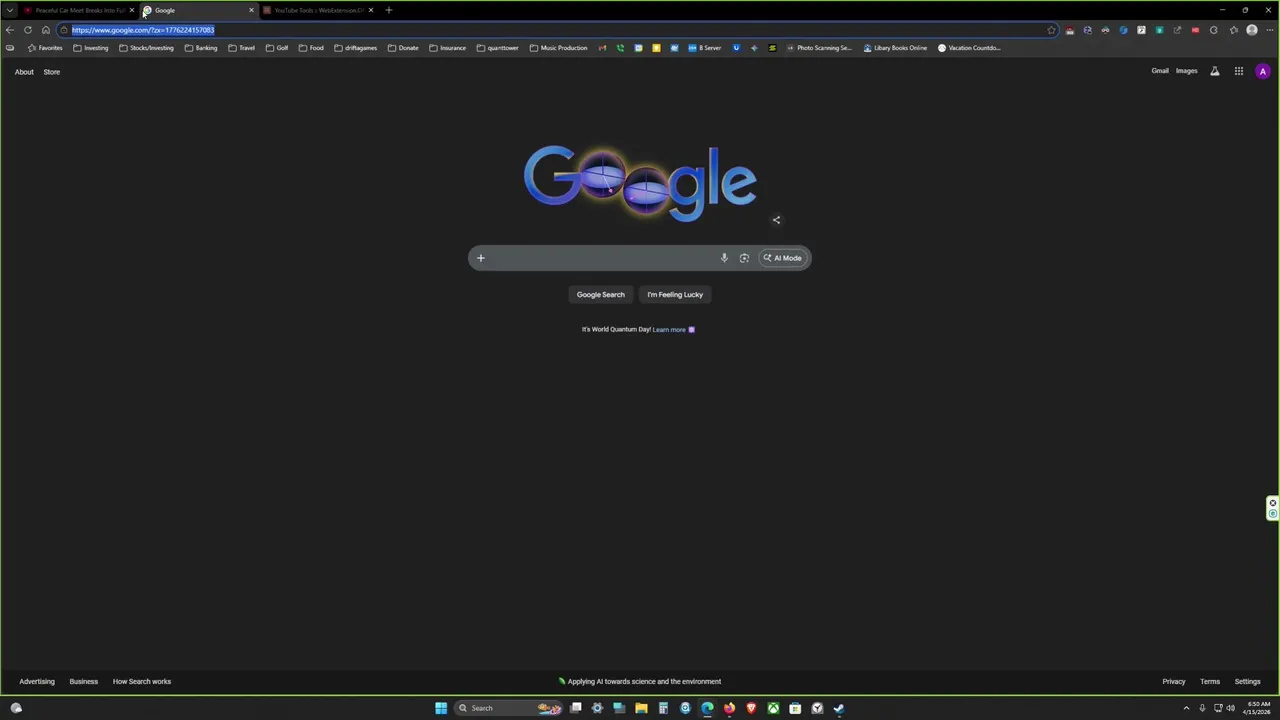Click I'm Feeling Lucky

pos(675,295)
